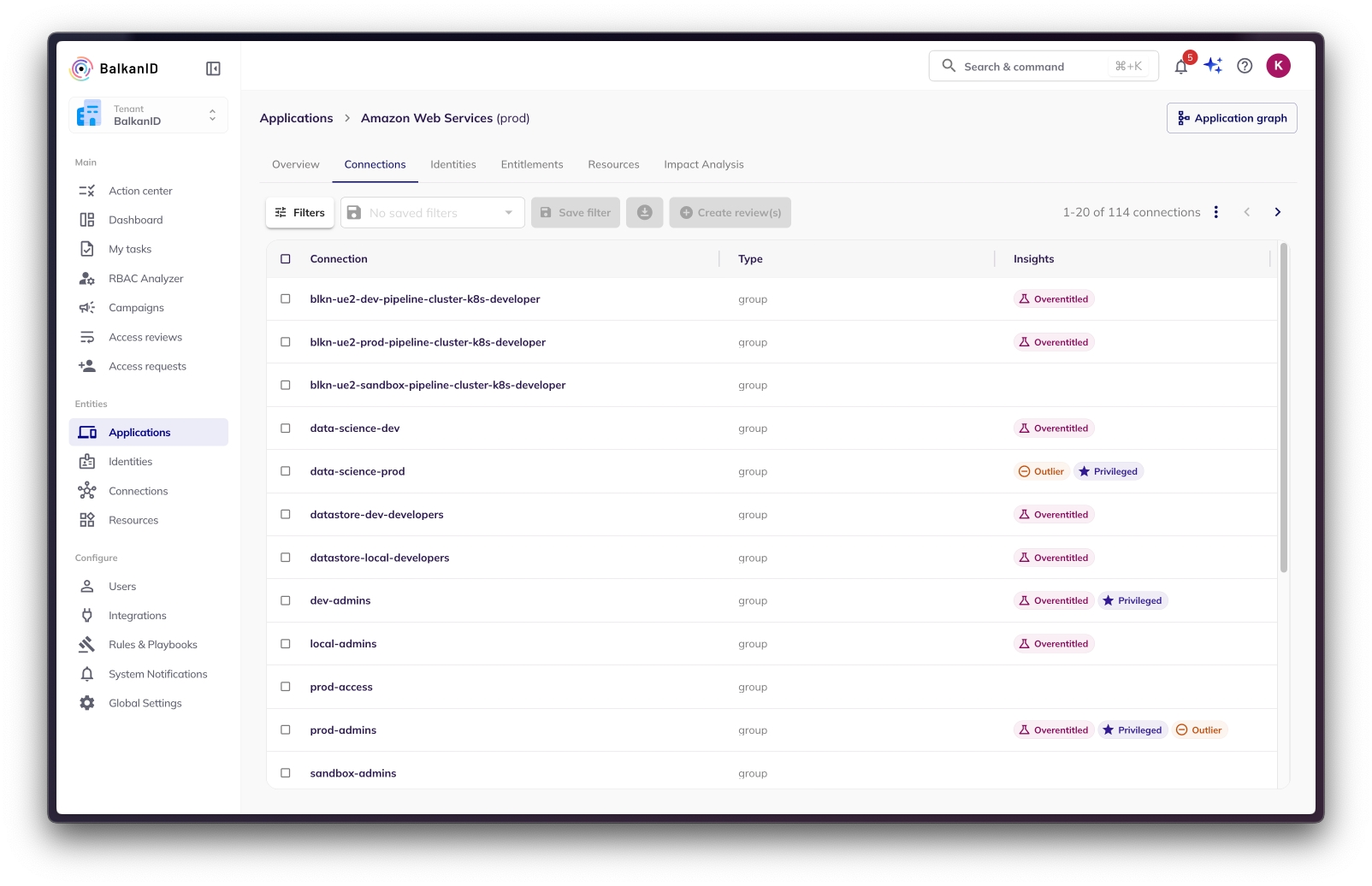
Task: Switch to Overview tab
Action: [x=295, y=164]
